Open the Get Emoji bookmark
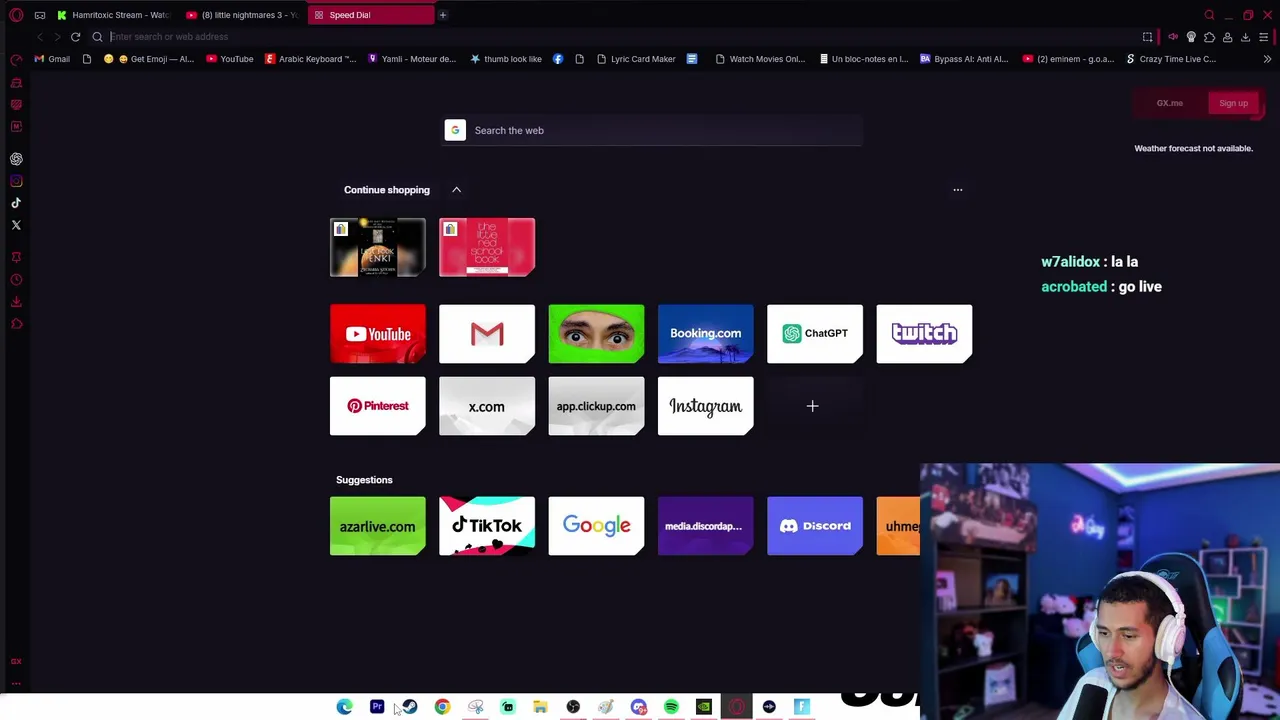Screen dimensions: 1280x720 [149, 59]
